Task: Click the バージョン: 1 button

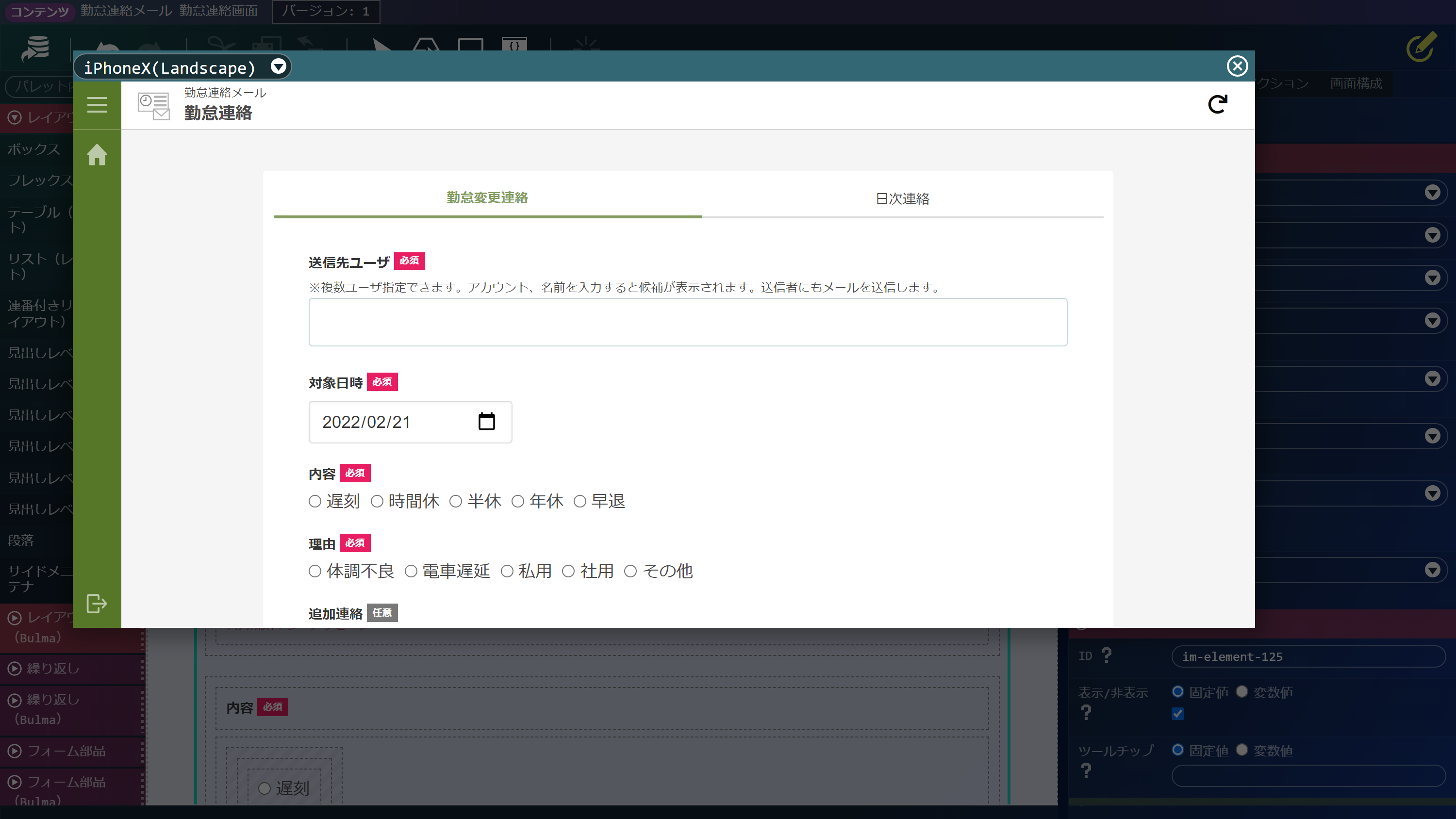Action: 326,11
